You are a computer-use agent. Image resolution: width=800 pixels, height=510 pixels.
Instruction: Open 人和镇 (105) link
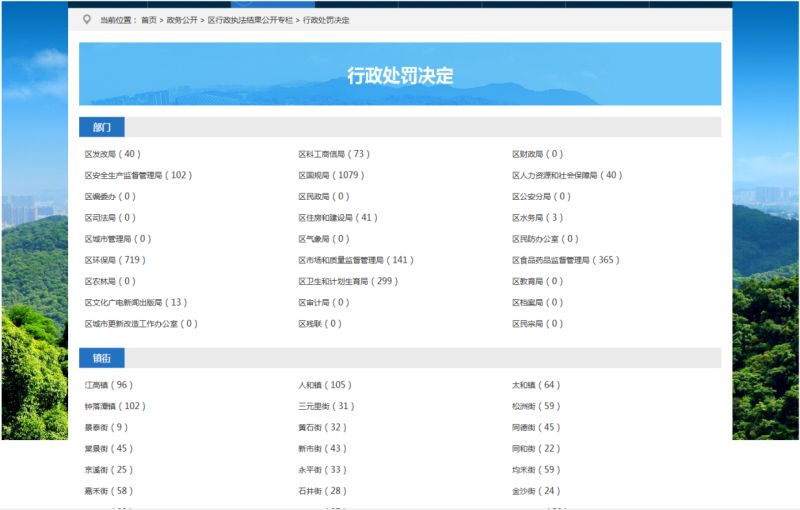point(325,385)
